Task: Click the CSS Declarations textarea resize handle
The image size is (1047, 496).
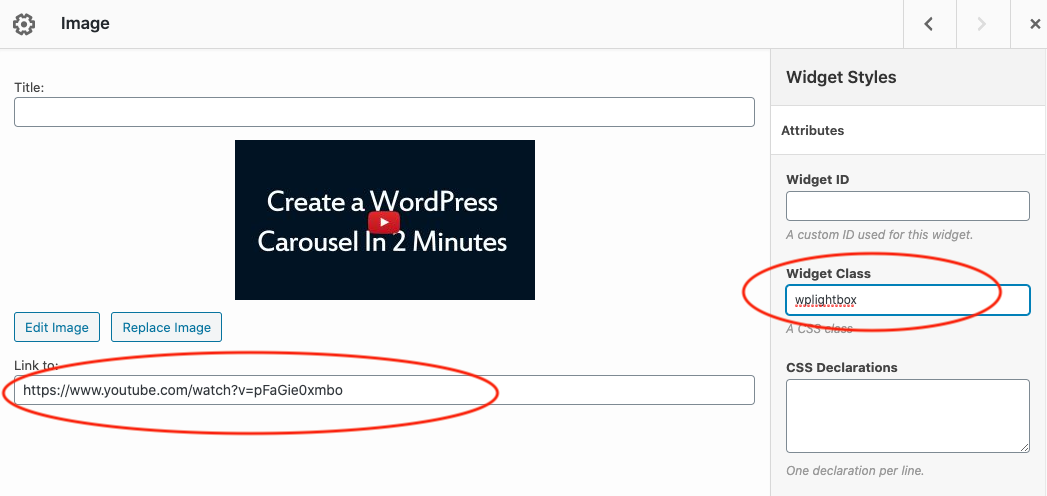Action: pyautogui.click(x=1024, y=447)
